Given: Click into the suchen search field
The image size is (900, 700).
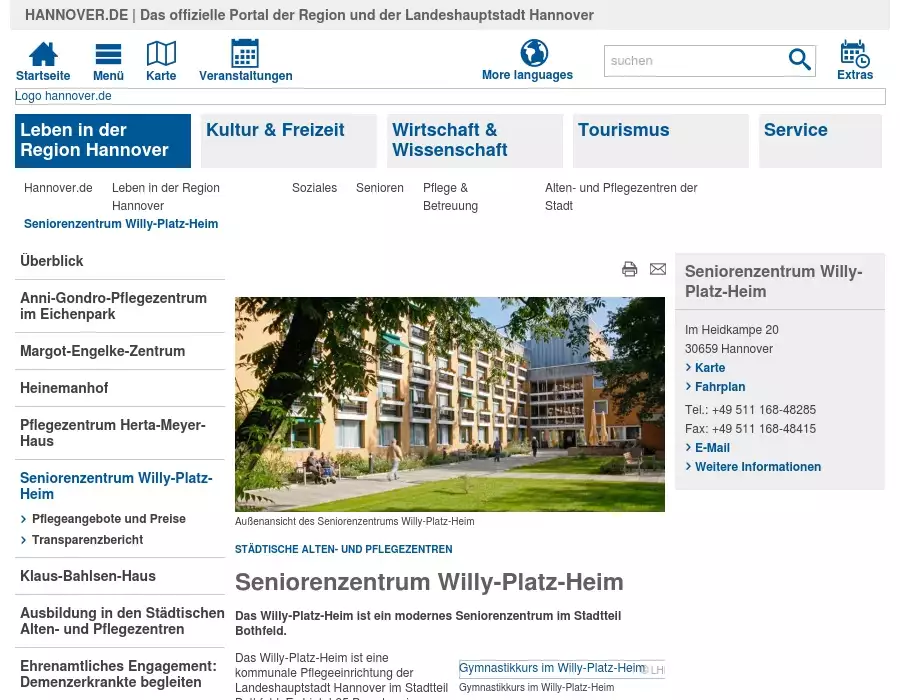Looking at the screenshot, I should coord(694,61).
